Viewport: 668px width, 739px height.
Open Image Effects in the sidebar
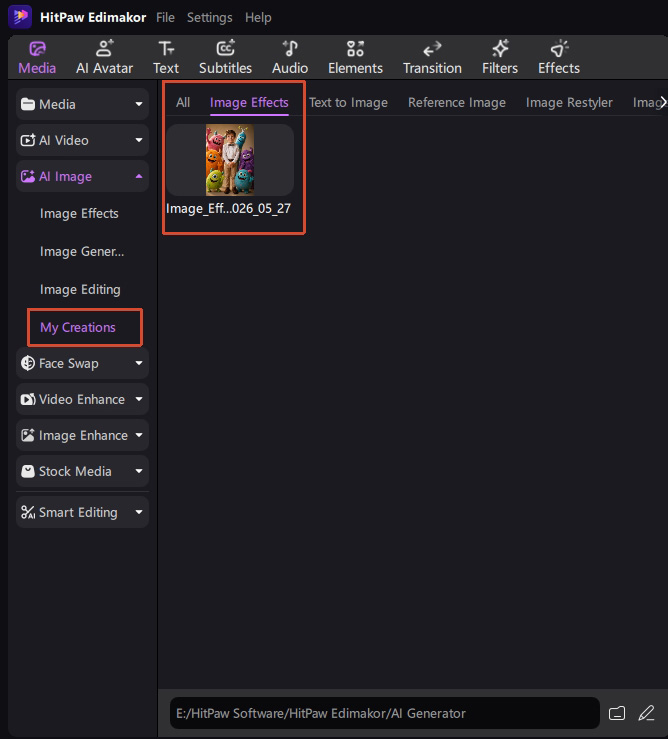pos(79,213)
